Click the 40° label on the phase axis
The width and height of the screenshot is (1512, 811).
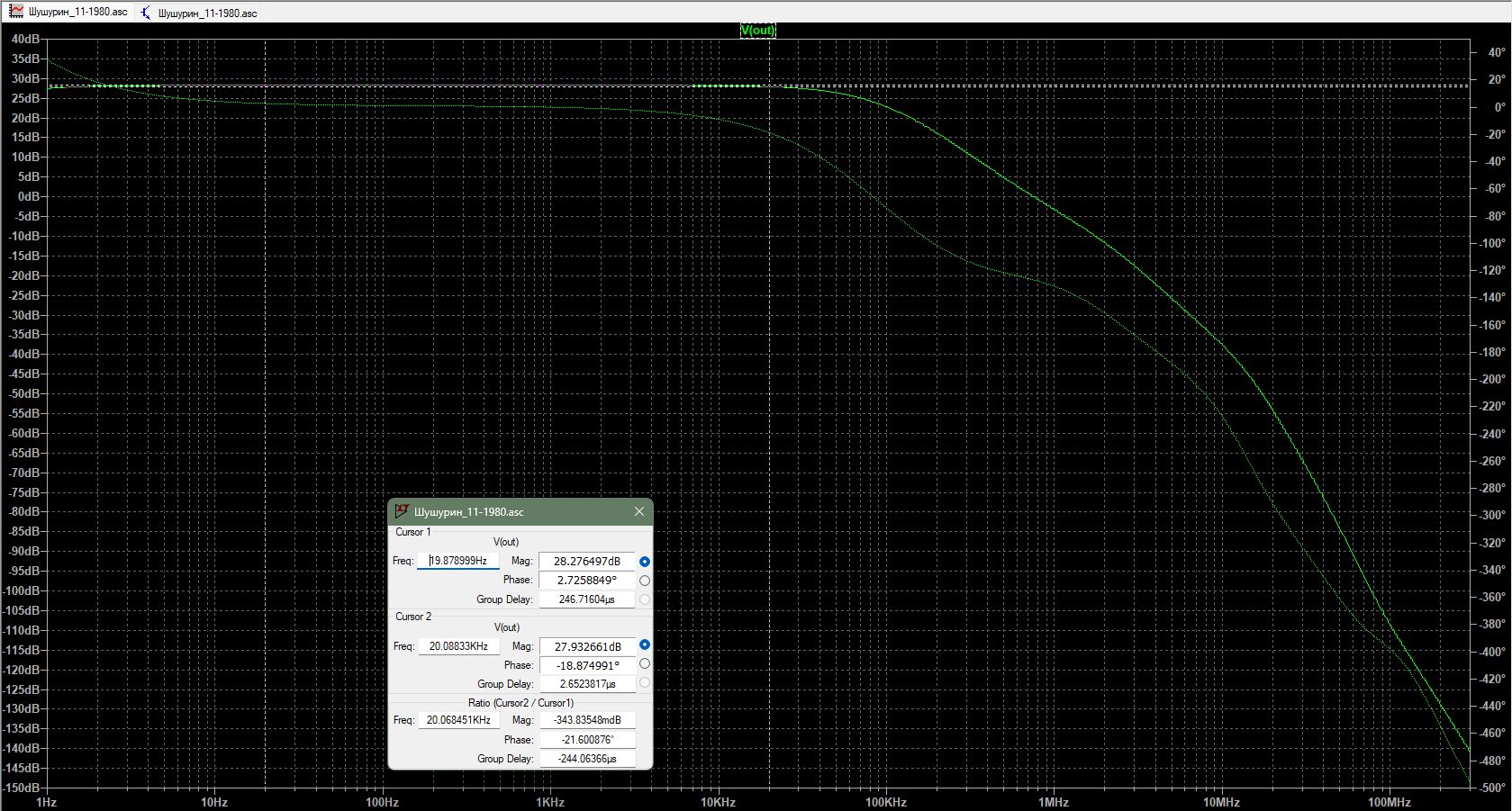click(1496, 52)
